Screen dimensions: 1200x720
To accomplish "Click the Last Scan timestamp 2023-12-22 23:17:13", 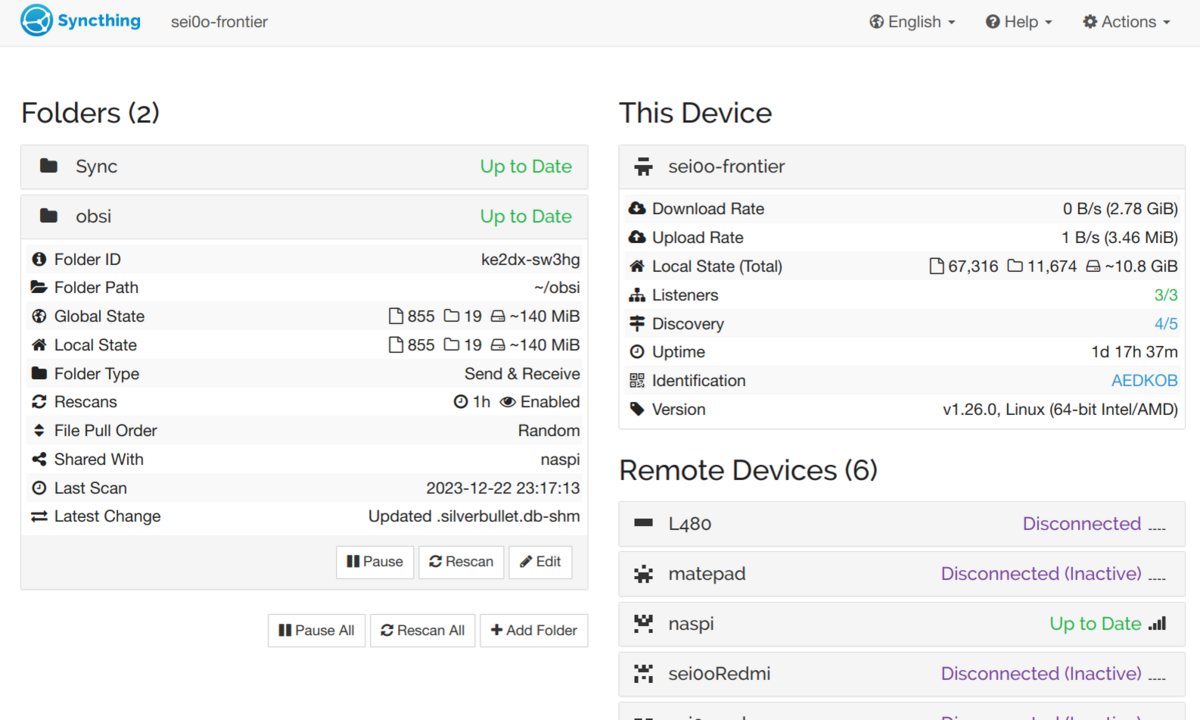I will 503,488.
